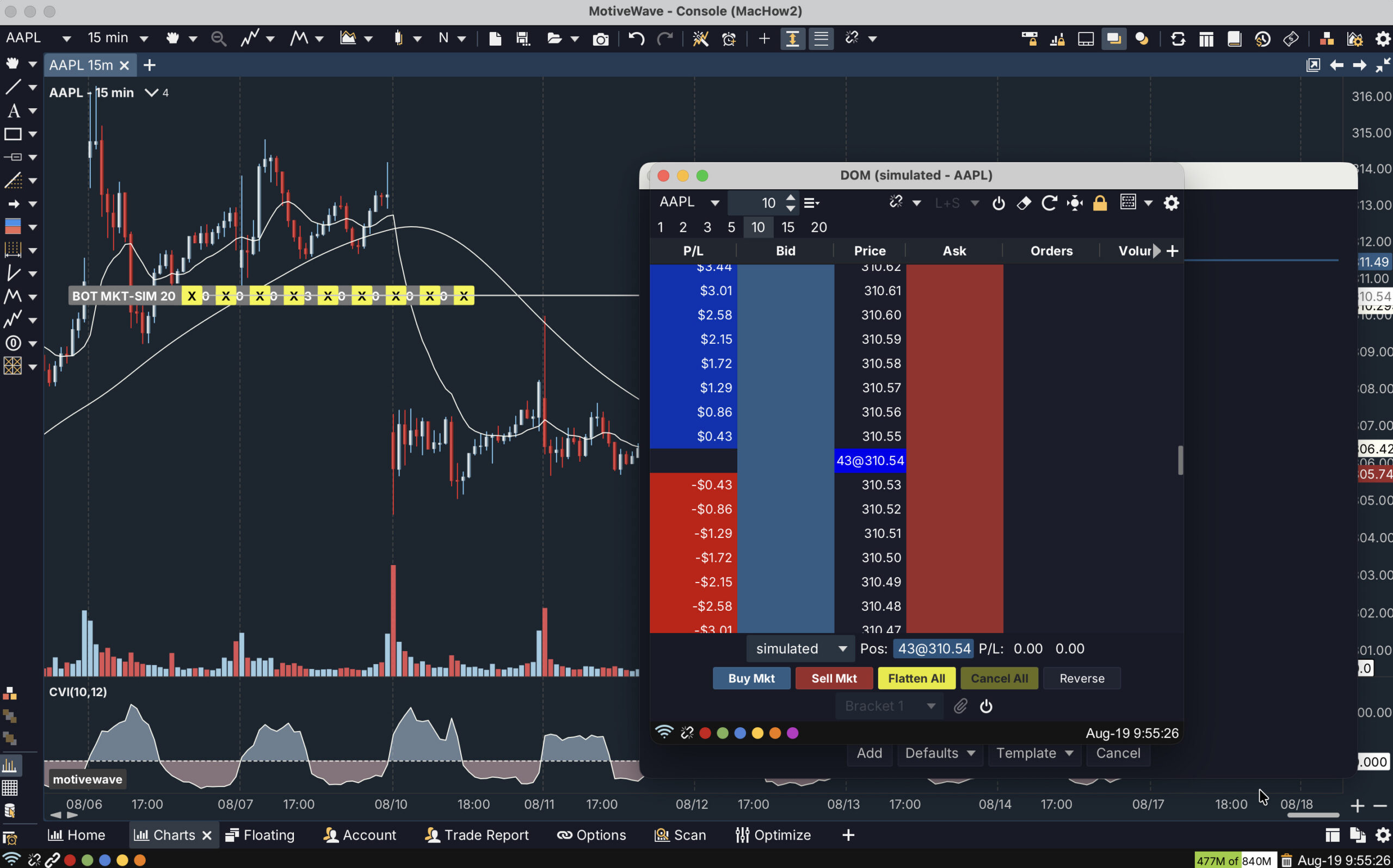
Task: Select the arrow drawing tool in left toolbar
Action: pos(13,204)
